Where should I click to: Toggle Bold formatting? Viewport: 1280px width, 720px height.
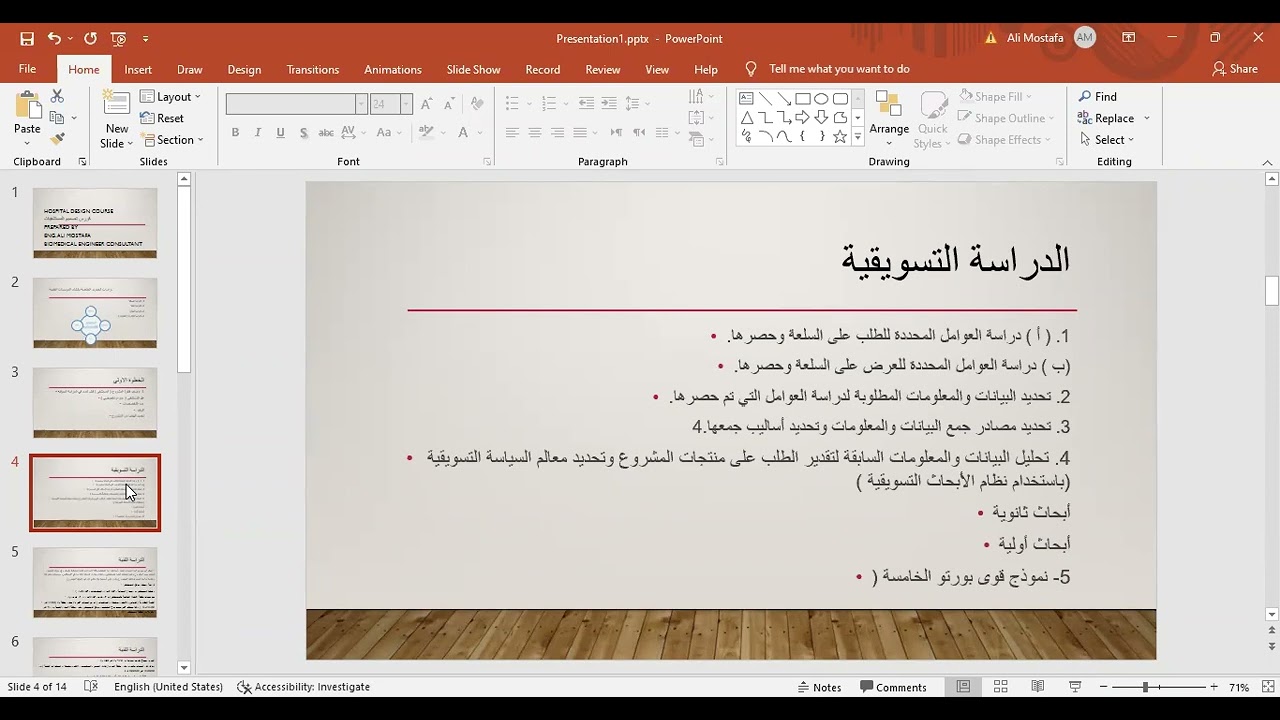coord(235,133)
